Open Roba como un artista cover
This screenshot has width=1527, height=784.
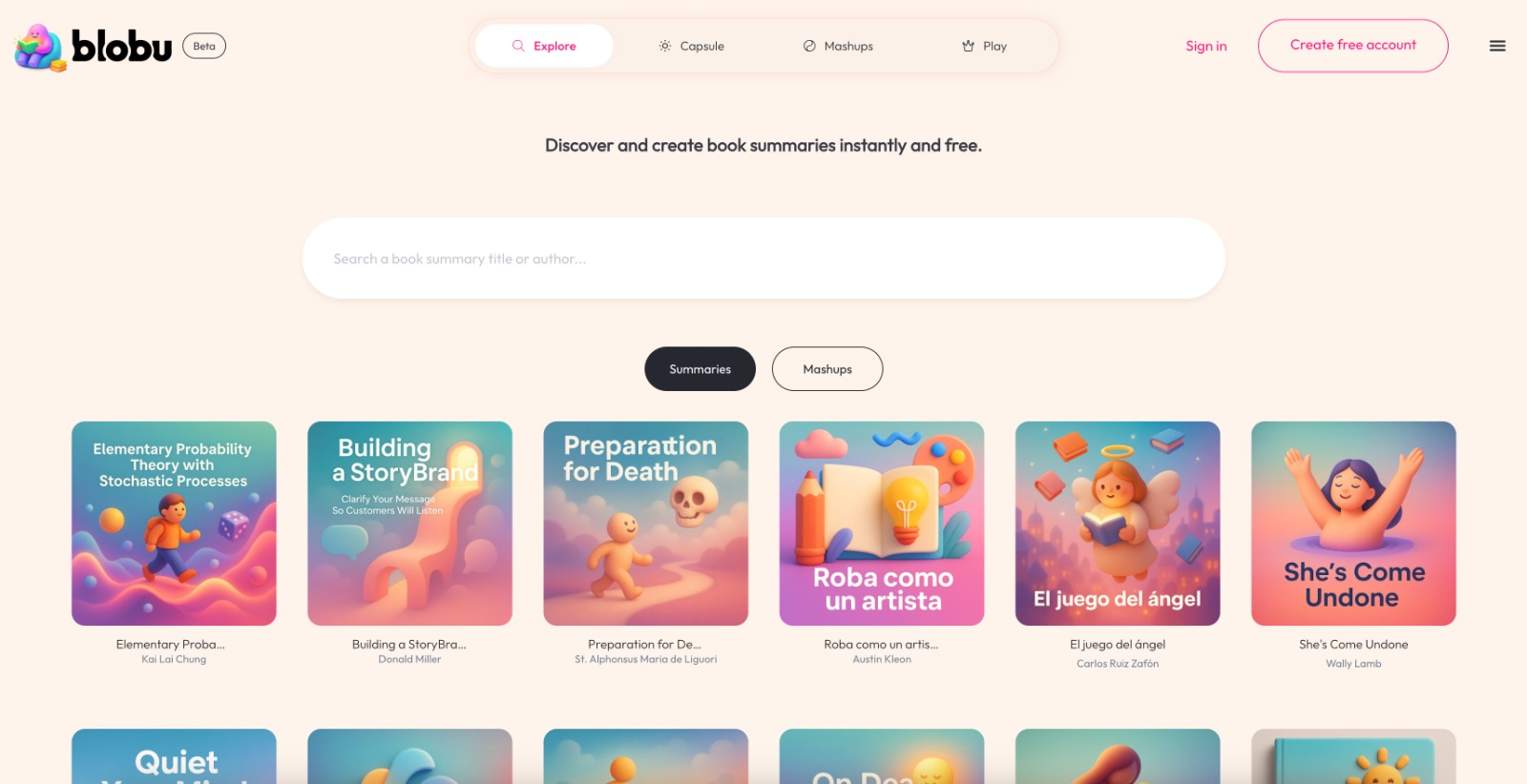[882, 524]
